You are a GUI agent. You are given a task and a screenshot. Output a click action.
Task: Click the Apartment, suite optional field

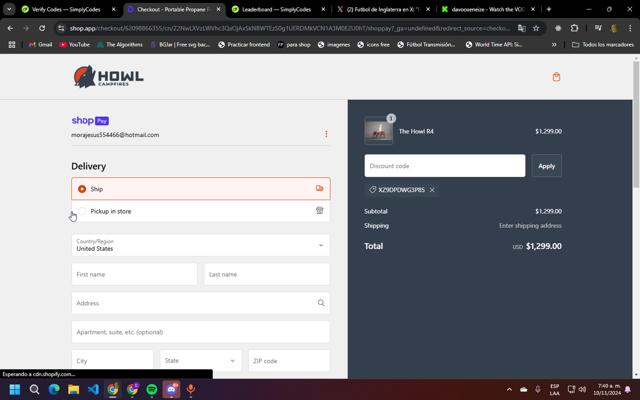pos(201,332)
